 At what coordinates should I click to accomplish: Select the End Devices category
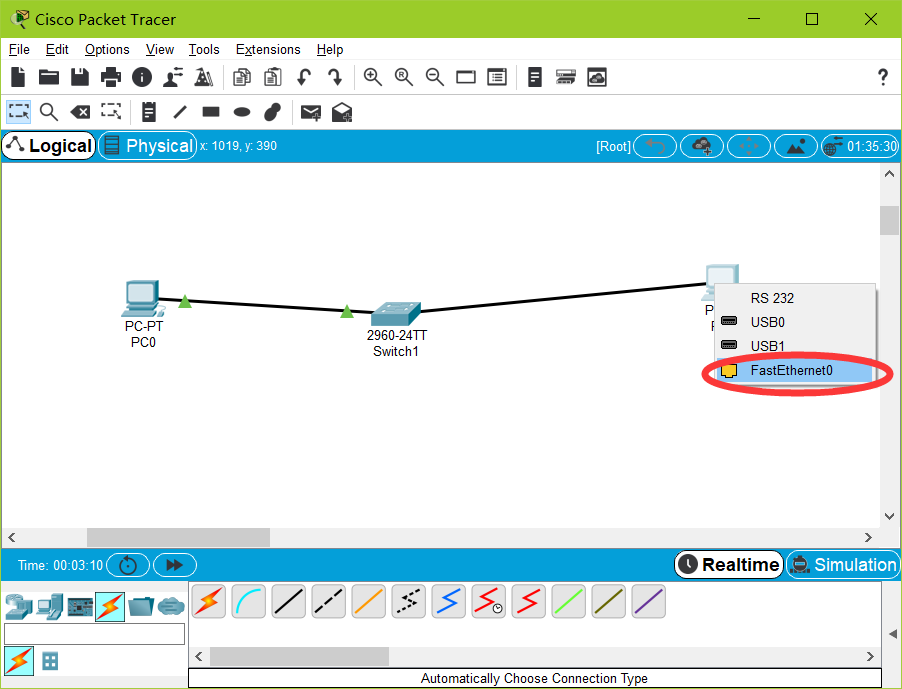[49, 606]
